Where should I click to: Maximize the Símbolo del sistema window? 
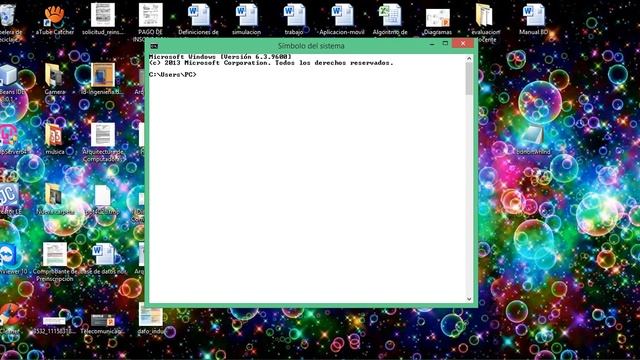tap(445, 44)
